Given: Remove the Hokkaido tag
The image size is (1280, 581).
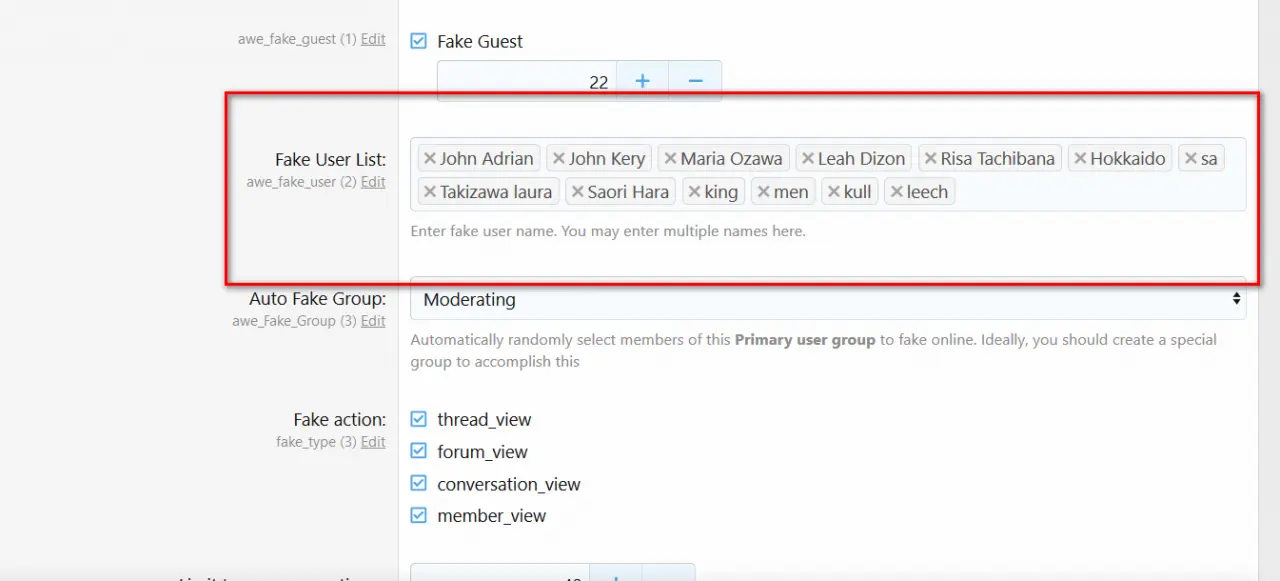Looking at the screenshot, I should (x=1080, y=159).
